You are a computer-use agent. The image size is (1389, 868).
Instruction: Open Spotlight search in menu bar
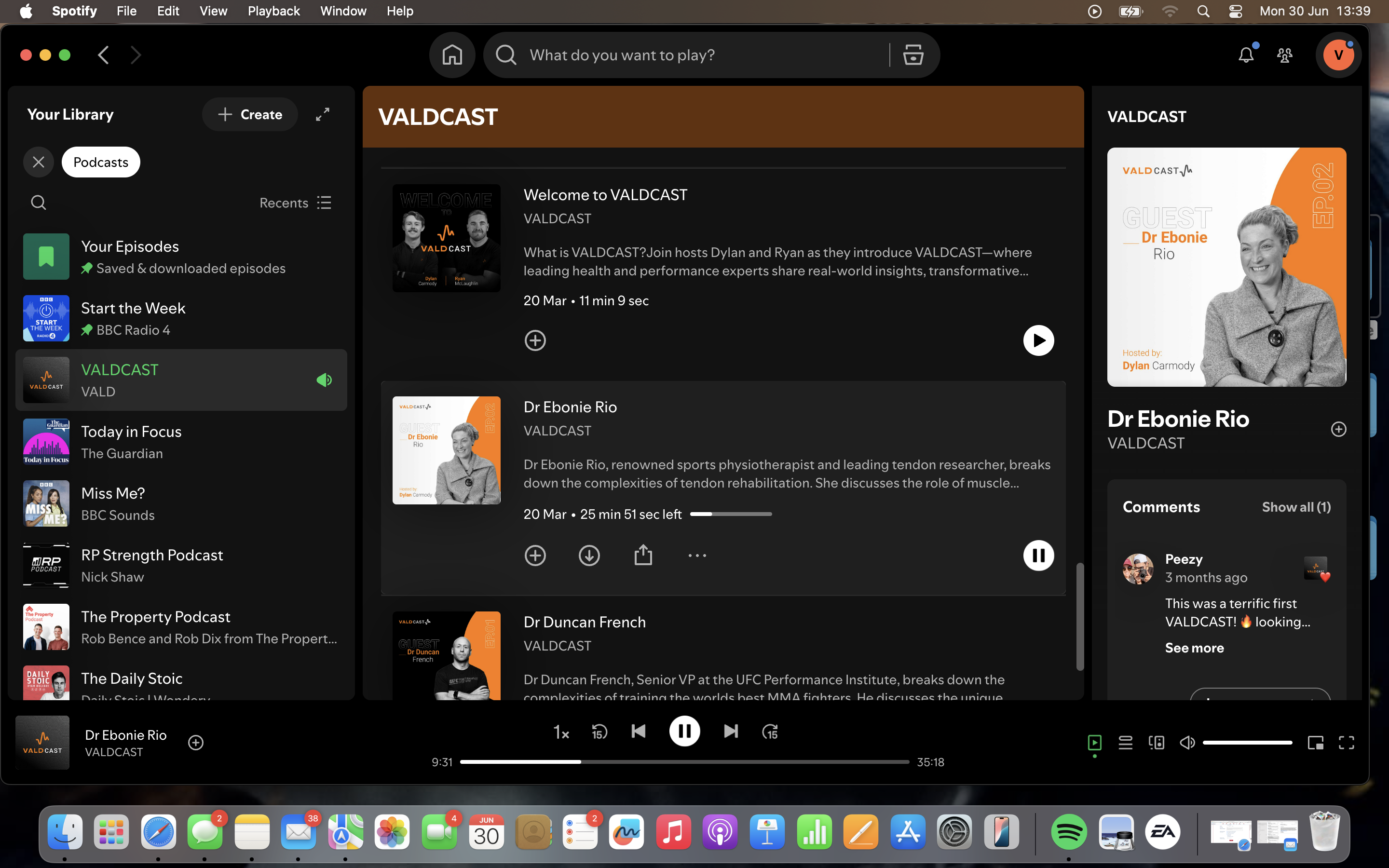click(x=1204, y=11)
